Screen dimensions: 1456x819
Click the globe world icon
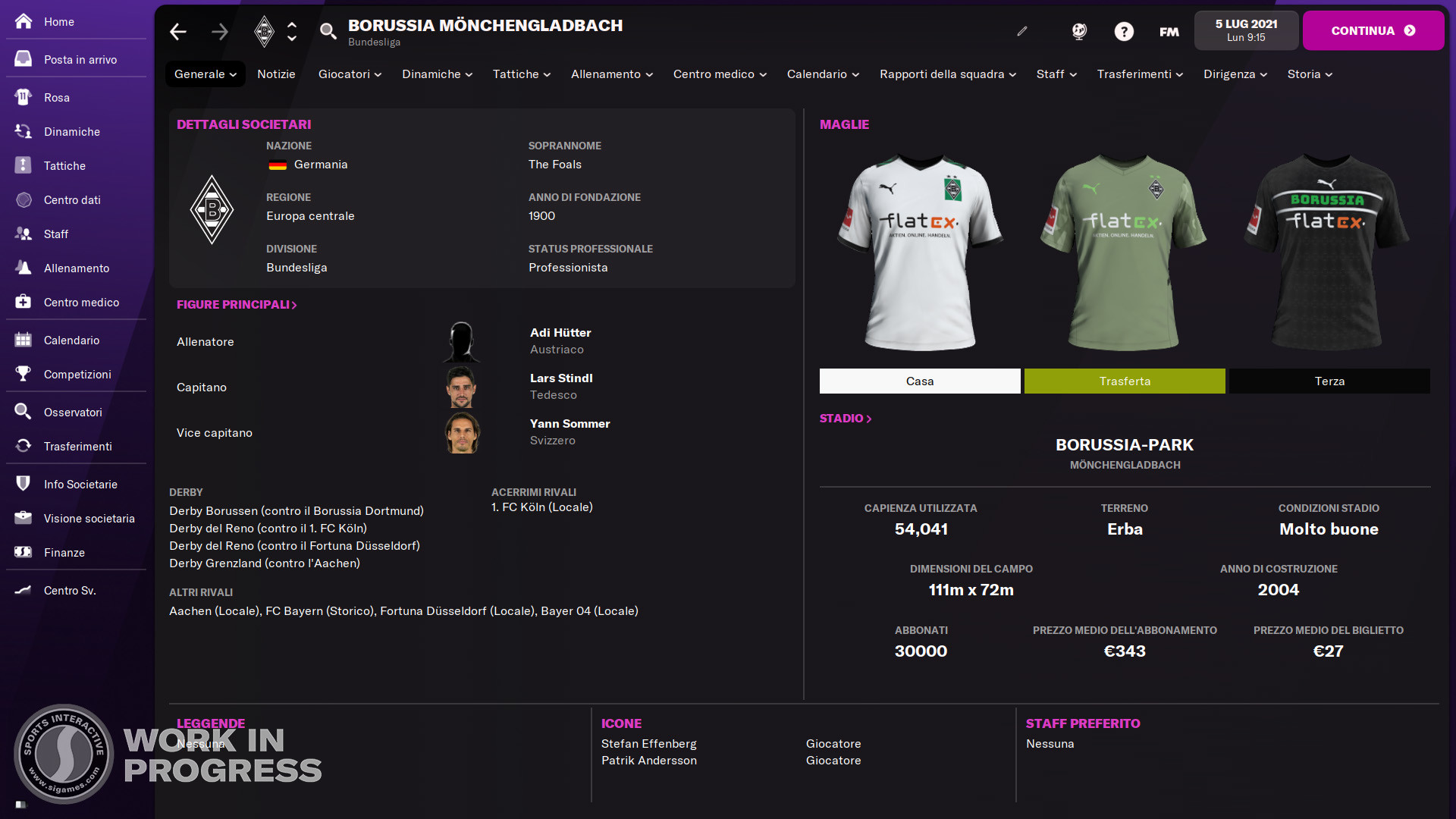point(1079,31)
